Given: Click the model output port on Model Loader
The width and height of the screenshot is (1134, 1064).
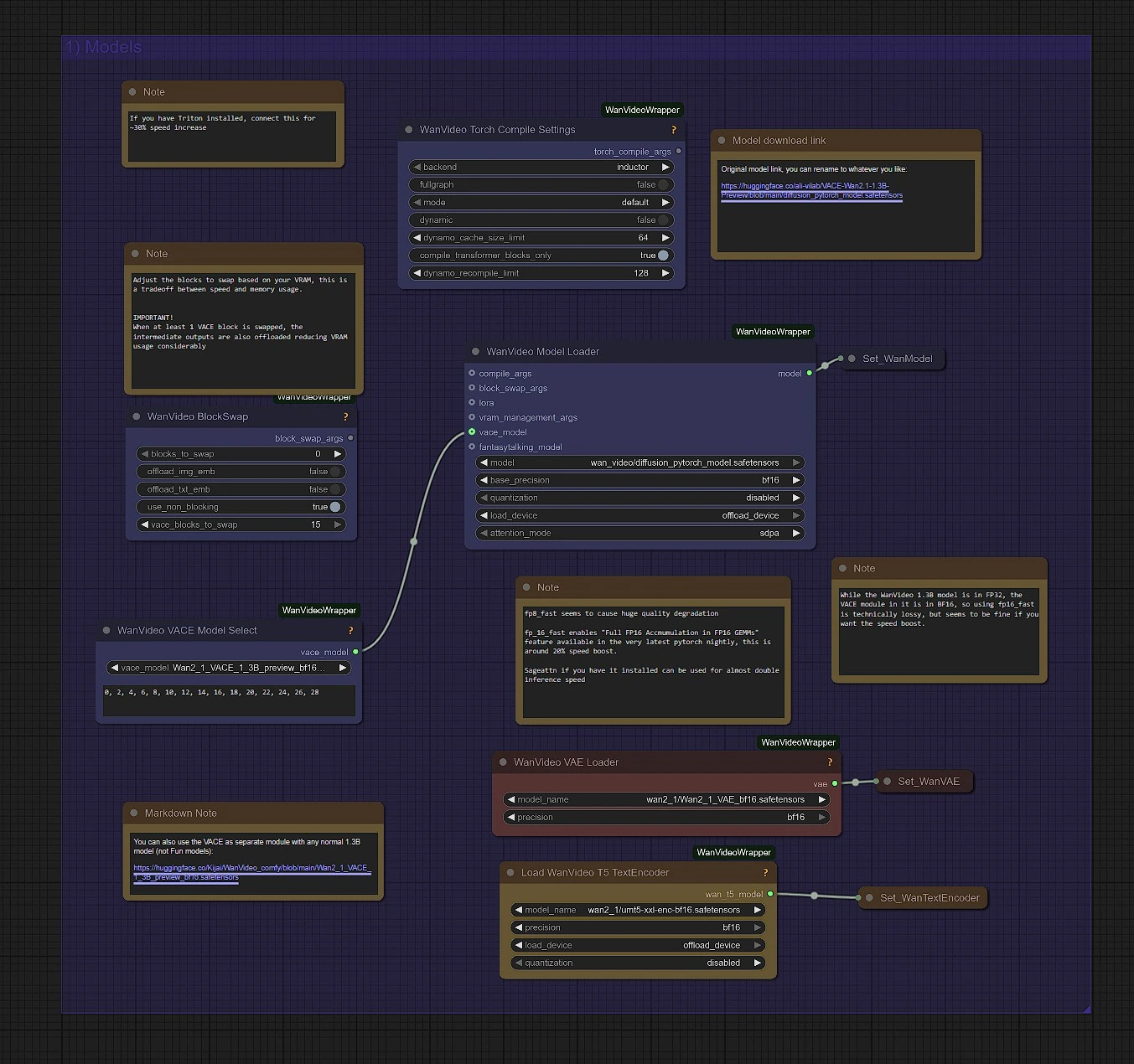Looking at the screenshot, I should [809, 374].
